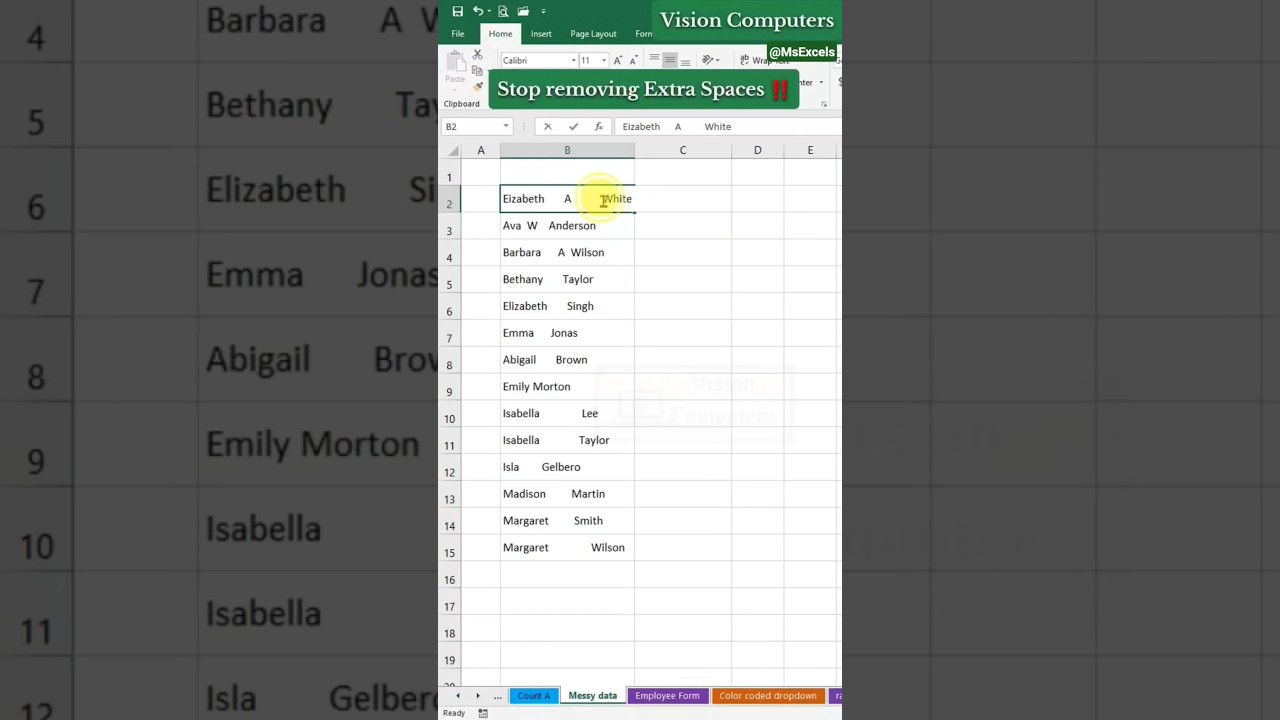The width and height of the screenshot is (1280, 720).
Task: Open the Calibri font dropdown
Action: [x=572, y=60]
